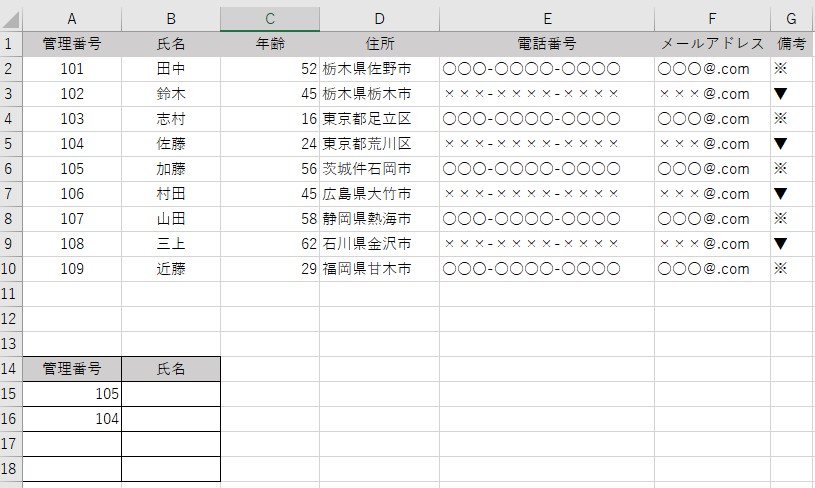This screenshot has height=488, width=815.
Task: Select address cell 東京都荒川区
Action: click(x=379, y=144)
